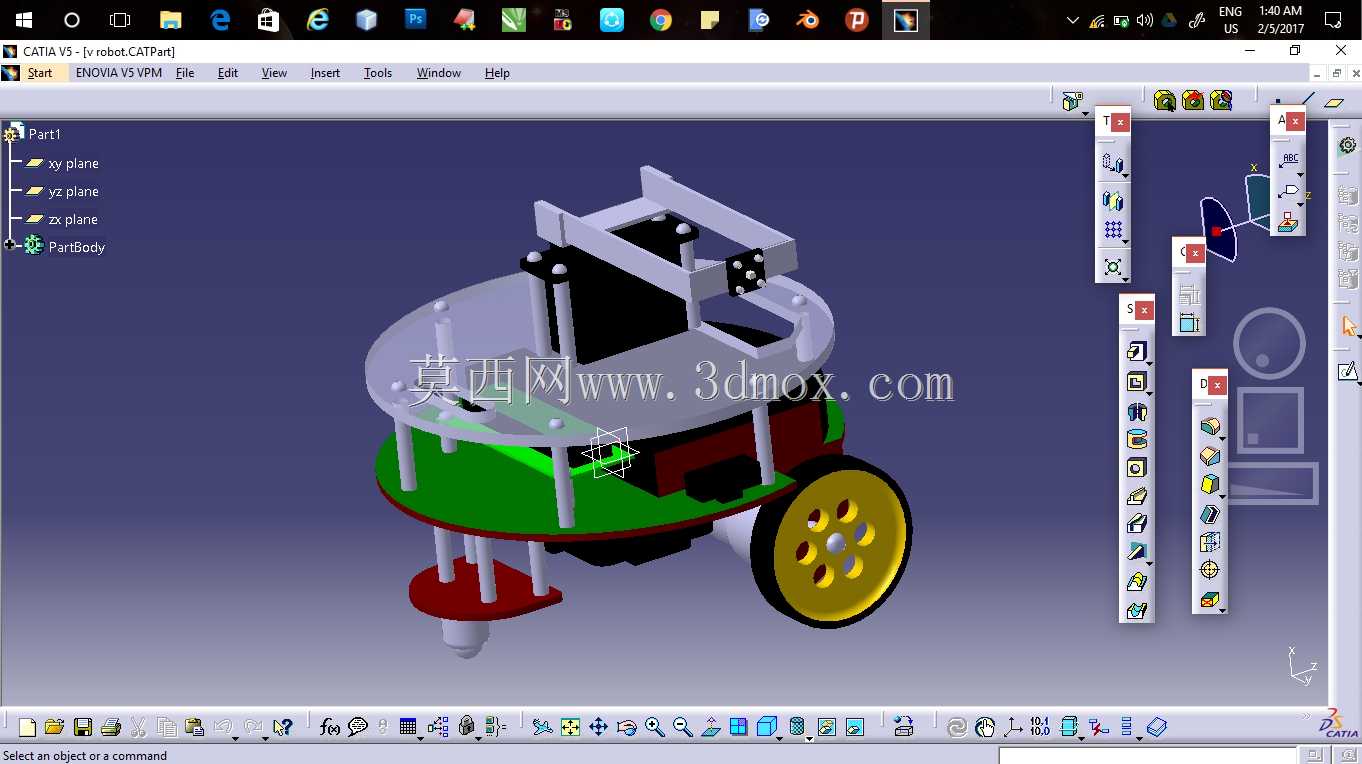Select the Pad tool
Viewport: 1362px width, 764px height.
1136,352
